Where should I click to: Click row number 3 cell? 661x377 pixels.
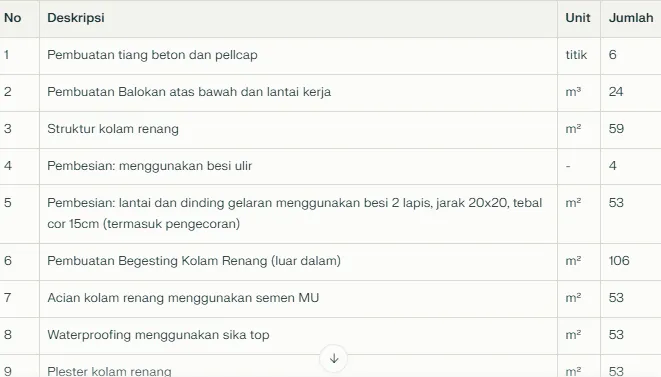coord(8,129)
